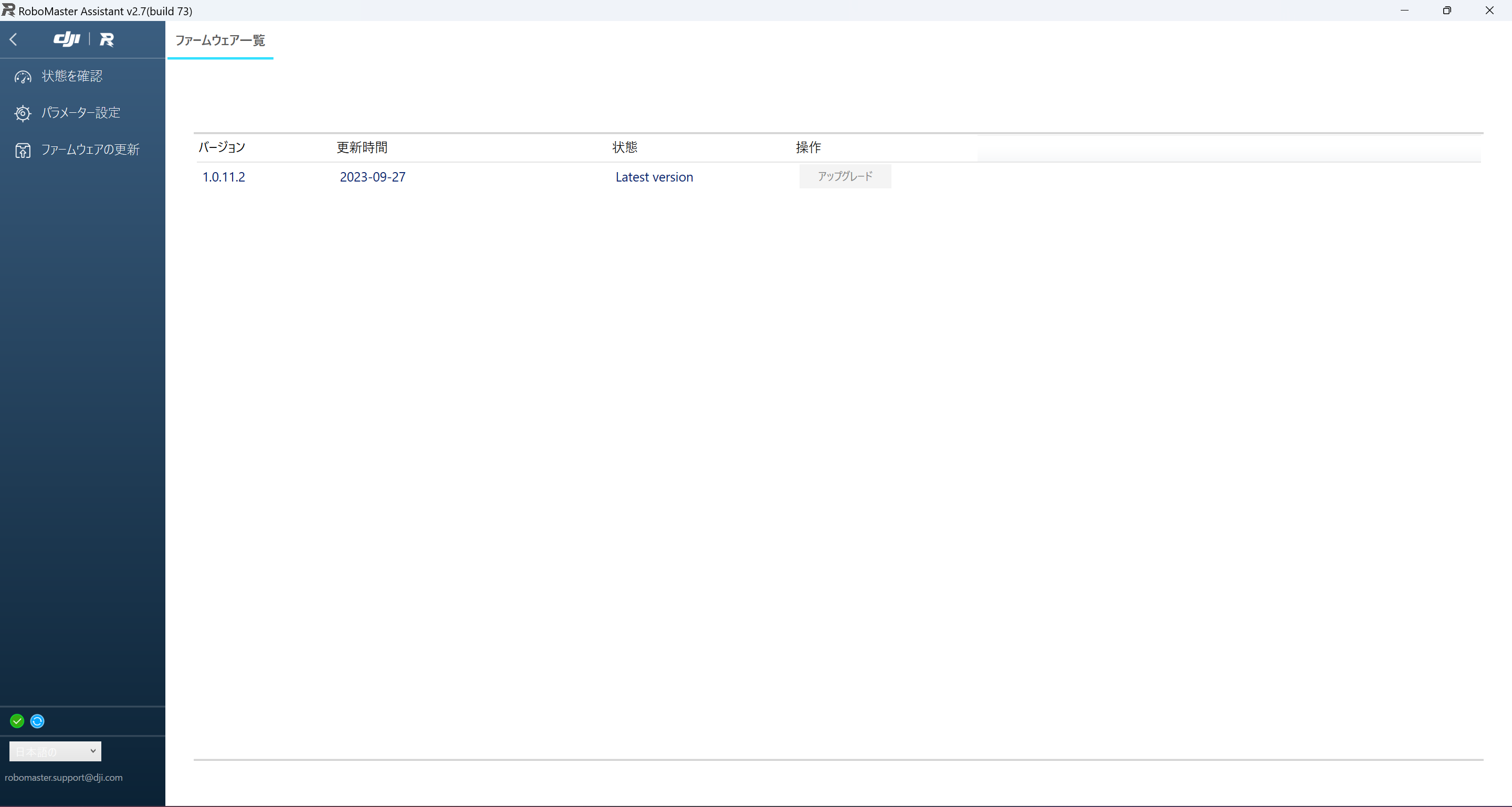Open the 状態を確認 sidebar menu item
Screen dimensions: 1512x807
(x=71, y=76)
